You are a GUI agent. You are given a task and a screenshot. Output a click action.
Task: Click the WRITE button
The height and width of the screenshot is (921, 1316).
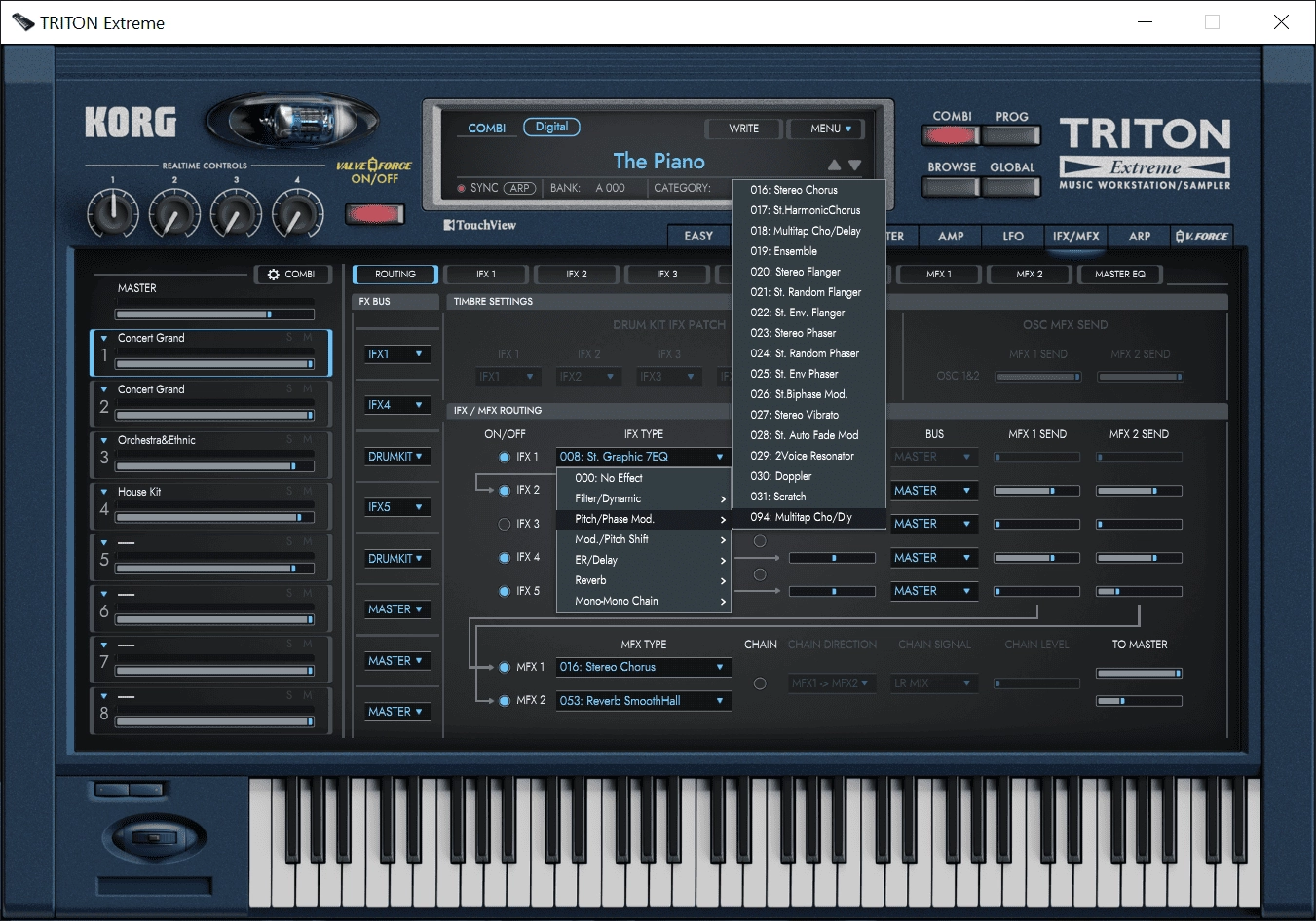(x=744, y=129)
